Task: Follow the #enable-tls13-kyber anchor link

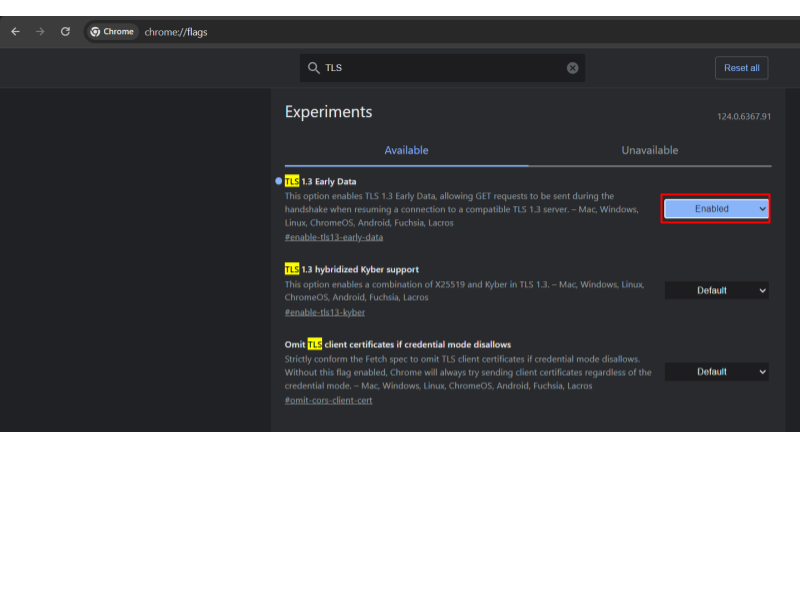Action: pyautogui.click(x=325, y=312)
